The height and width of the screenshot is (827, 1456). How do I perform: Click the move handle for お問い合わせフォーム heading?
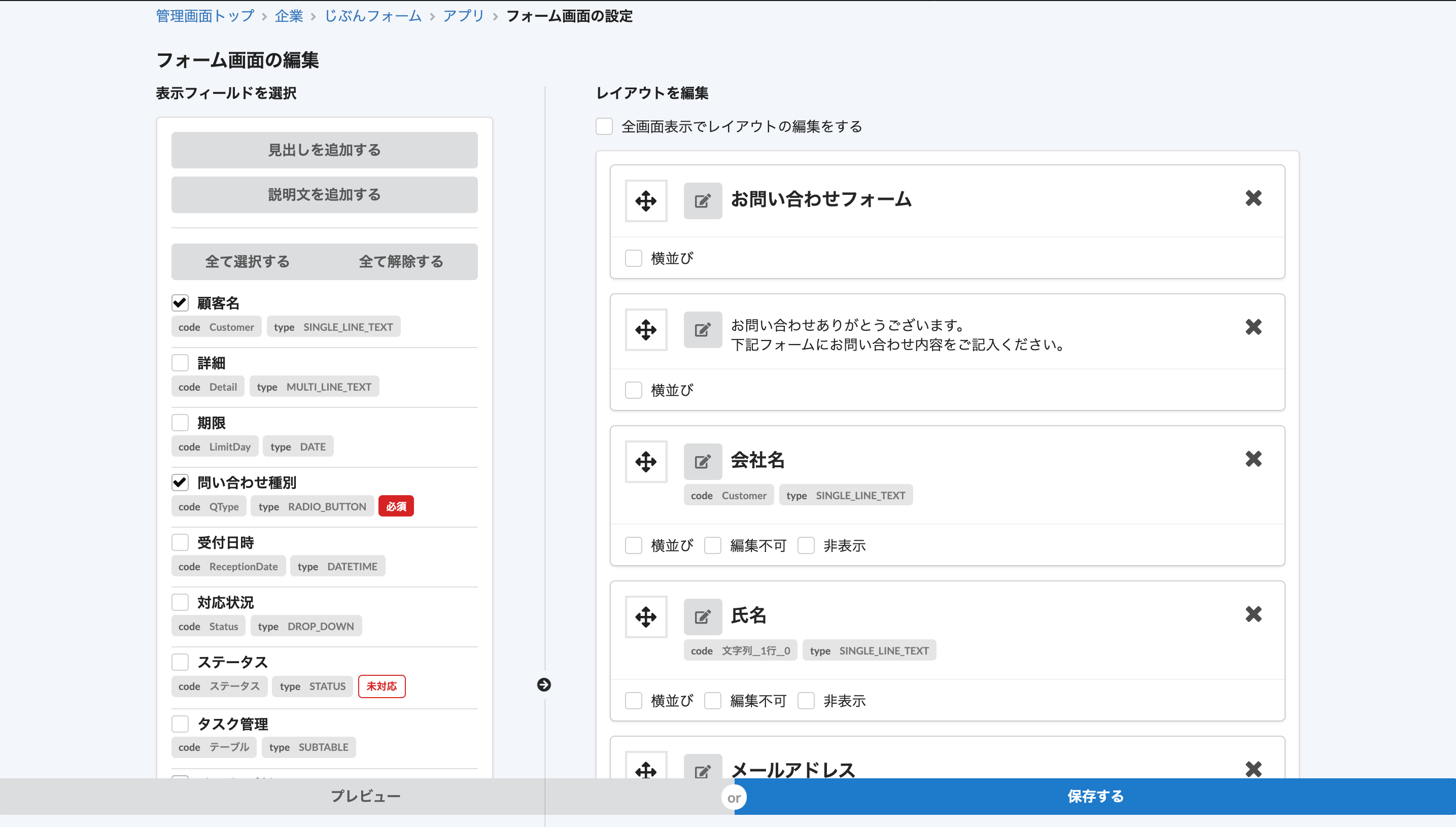coord(646,201)
